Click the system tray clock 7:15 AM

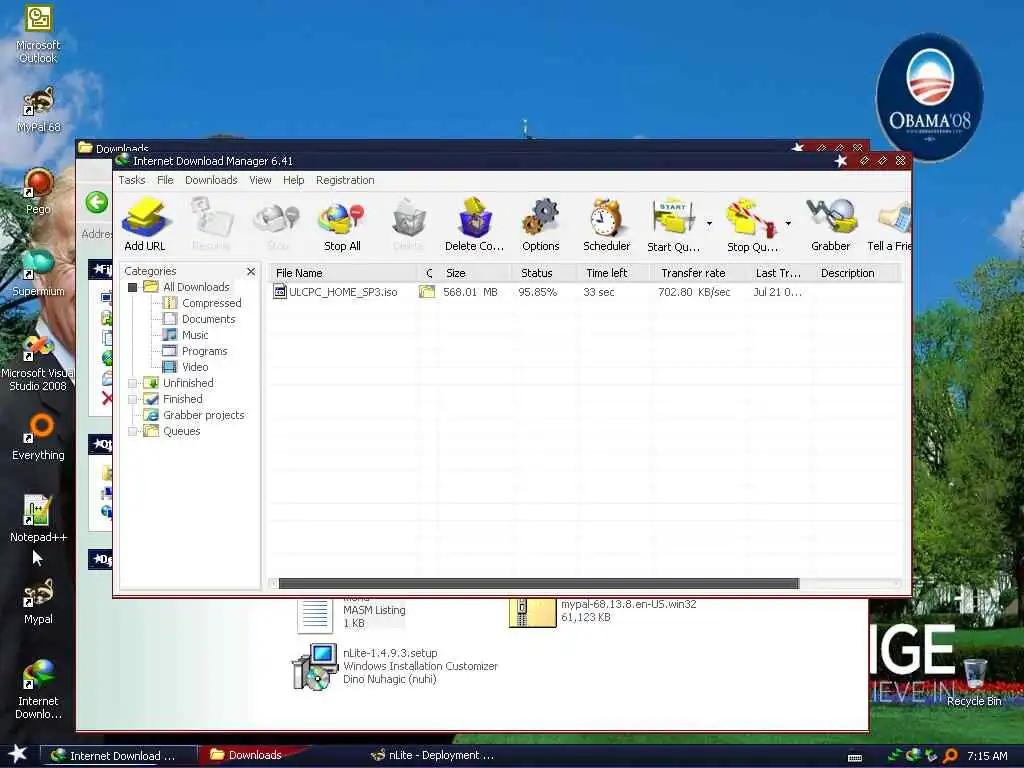click(987, 756)
